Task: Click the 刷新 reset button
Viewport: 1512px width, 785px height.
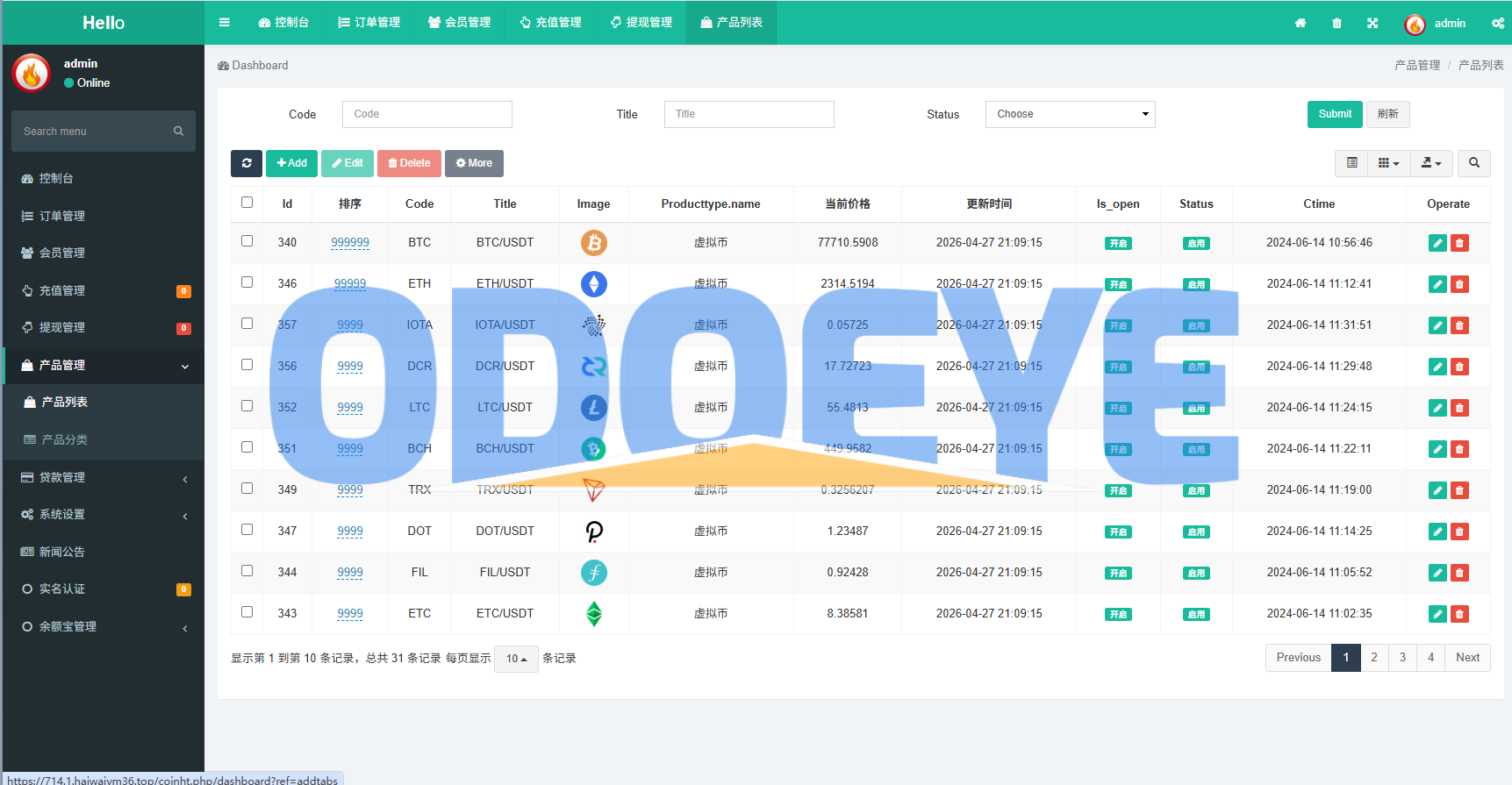Action: coord(1388,115)
